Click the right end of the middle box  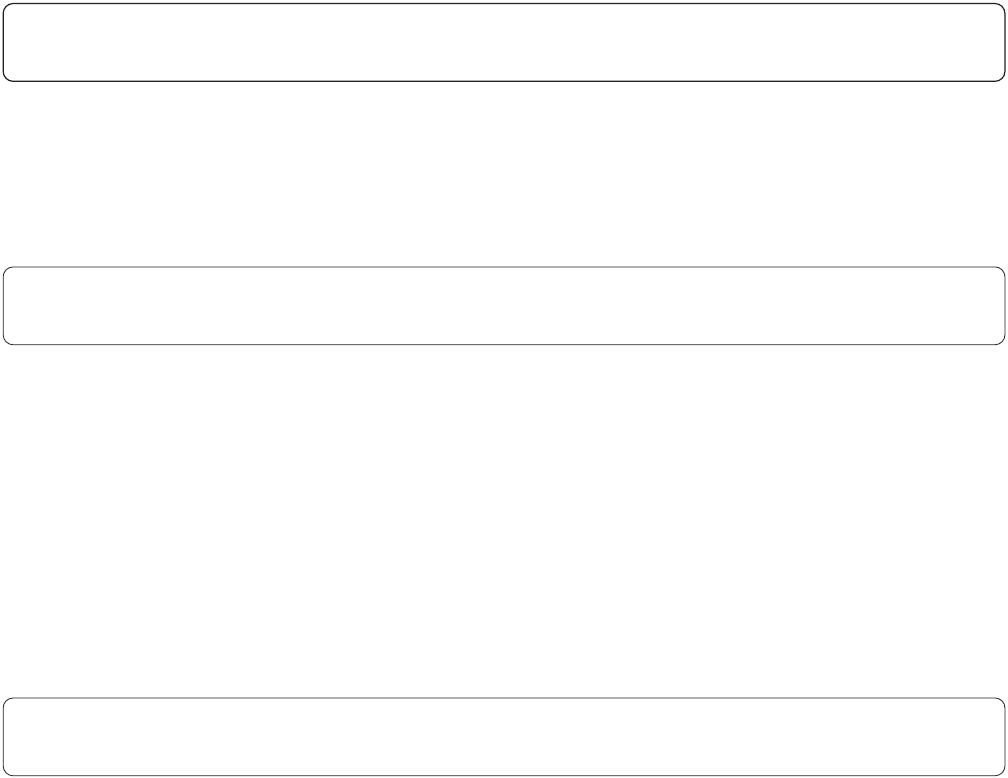[988, 306]
